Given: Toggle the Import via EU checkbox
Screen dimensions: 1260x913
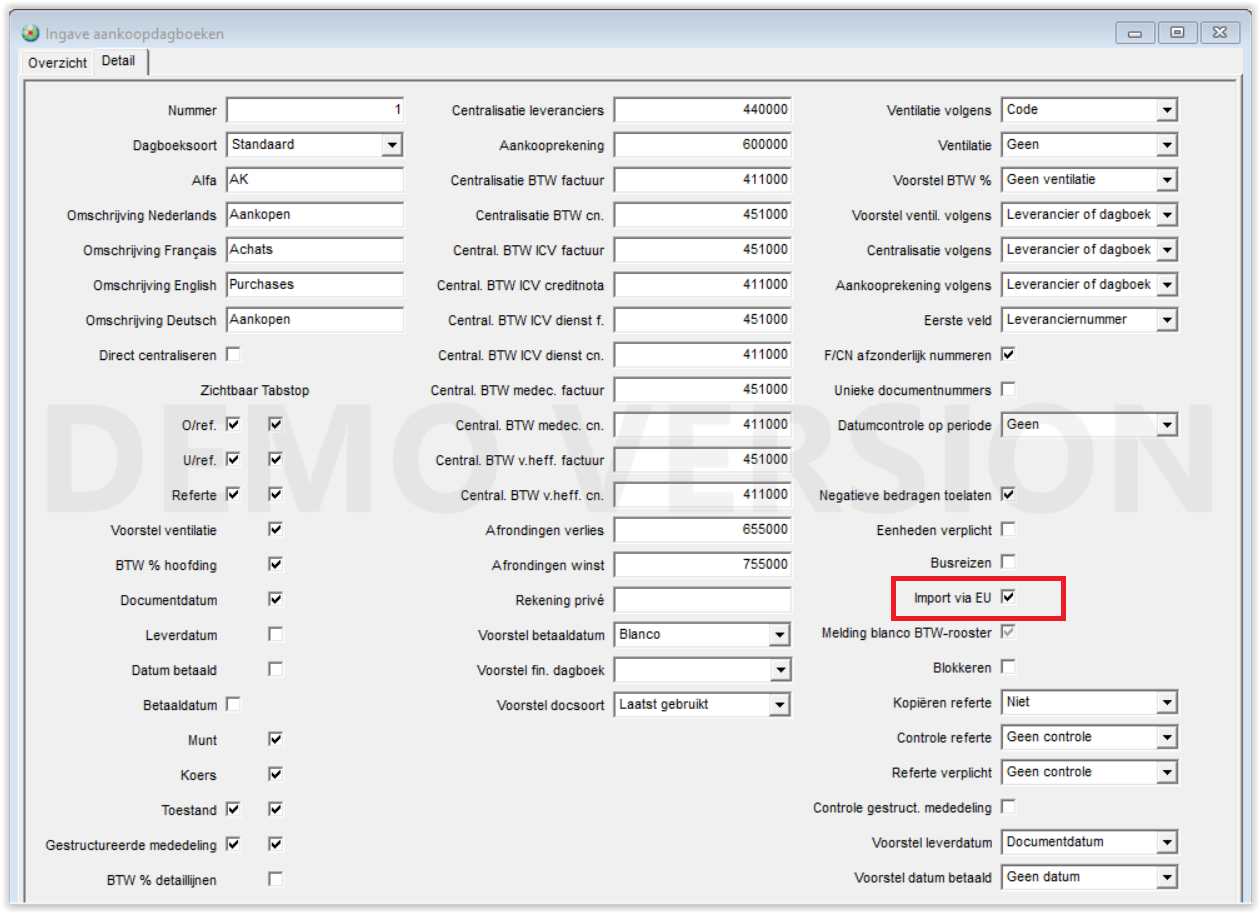Looking at the screenshot, I should 1008,597.
